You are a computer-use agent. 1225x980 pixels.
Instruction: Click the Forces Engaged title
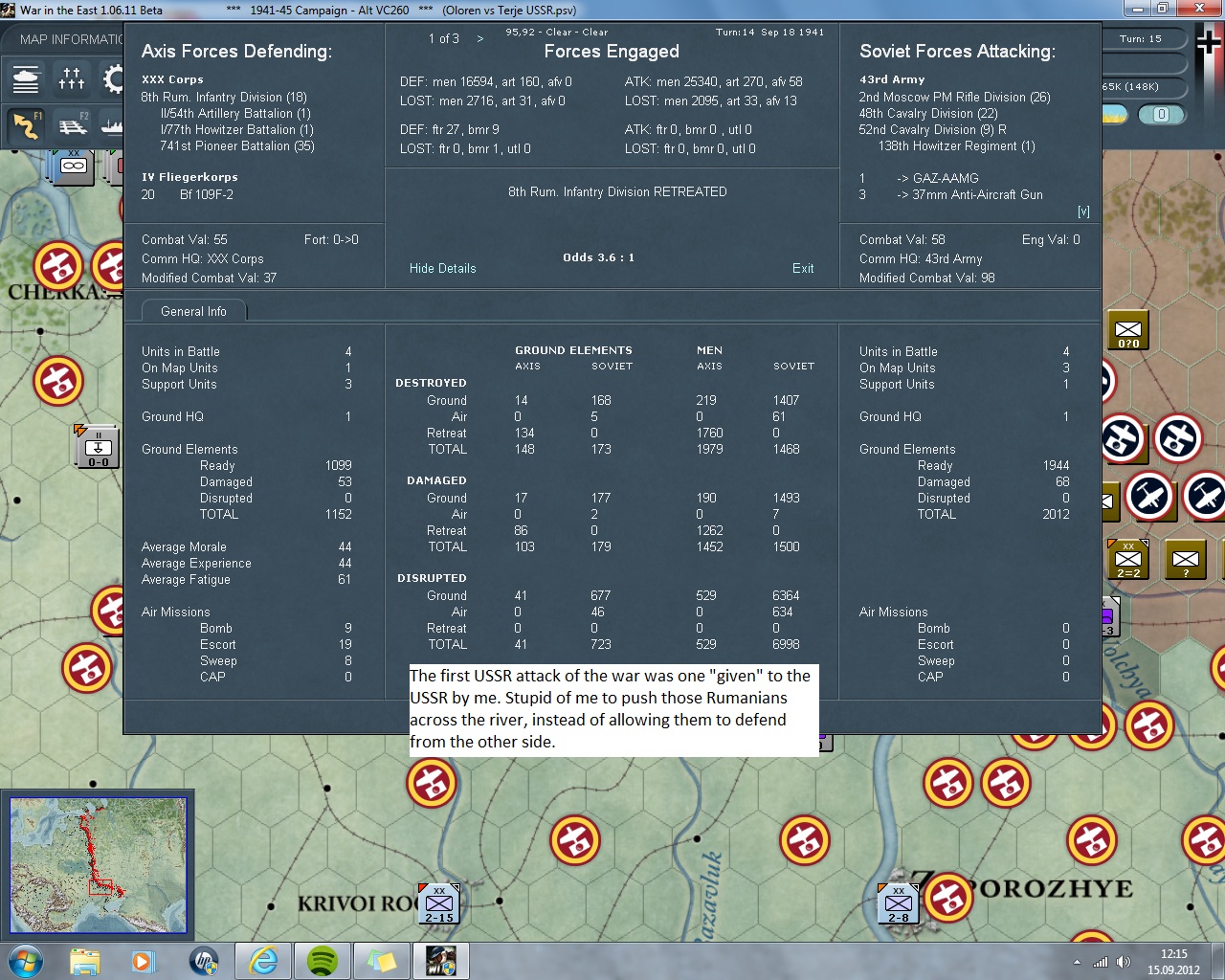(x=612, y=52)
